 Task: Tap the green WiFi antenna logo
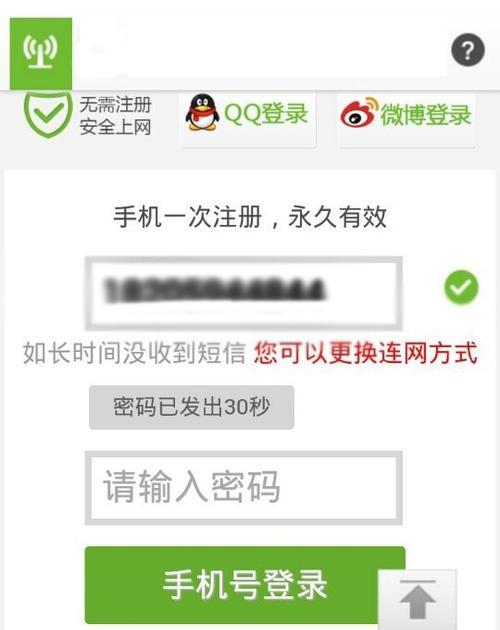tap(41, 53)
